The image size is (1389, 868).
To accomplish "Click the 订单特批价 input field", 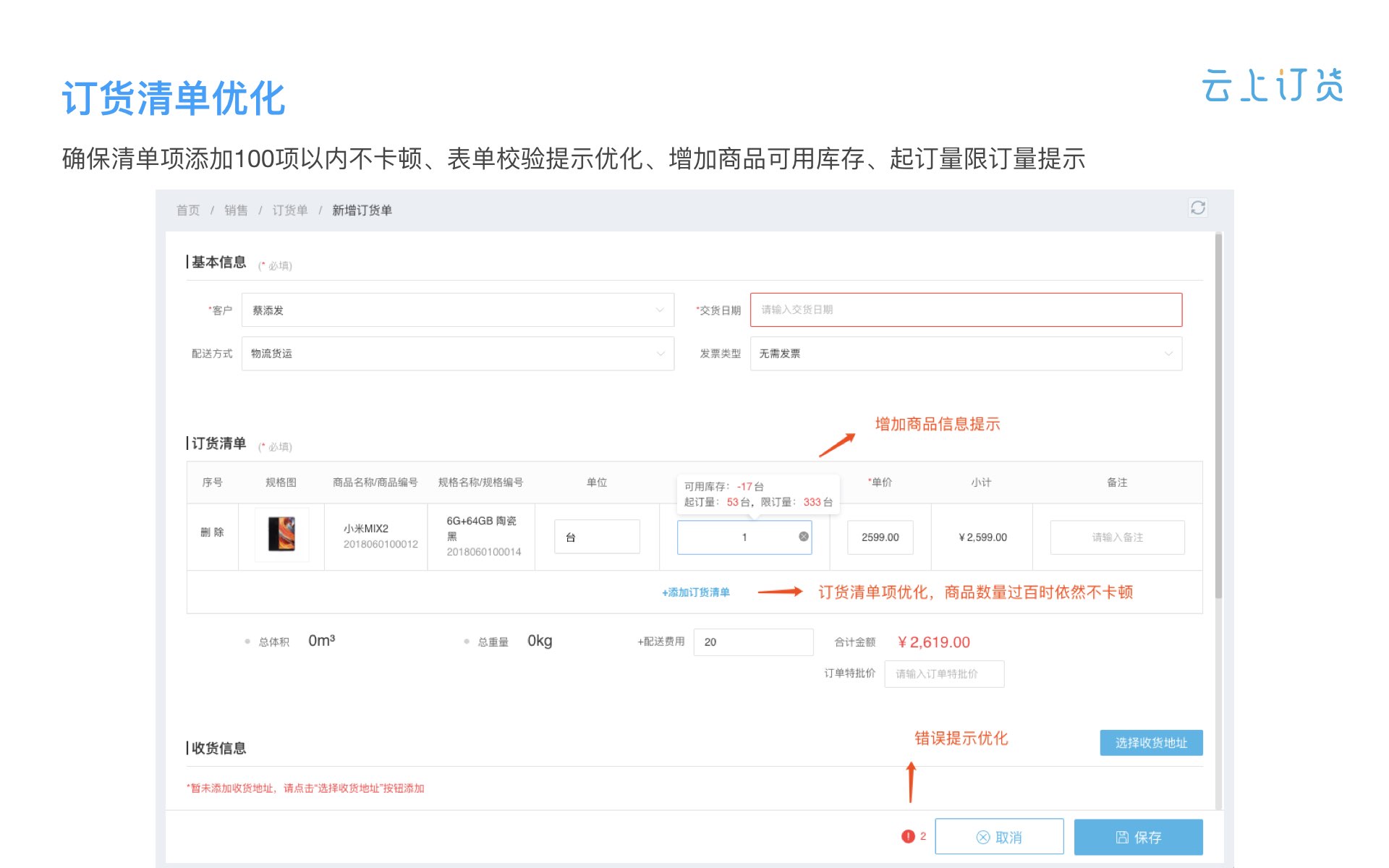I will [944, 674].
